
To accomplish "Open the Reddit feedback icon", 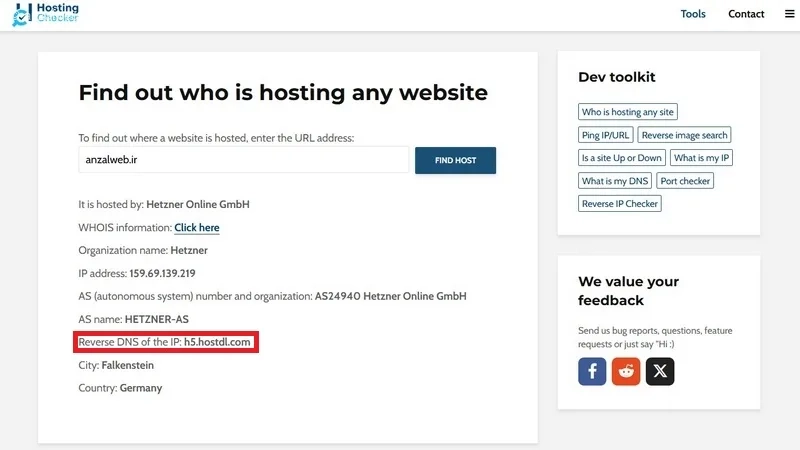I will click(626, 371).
